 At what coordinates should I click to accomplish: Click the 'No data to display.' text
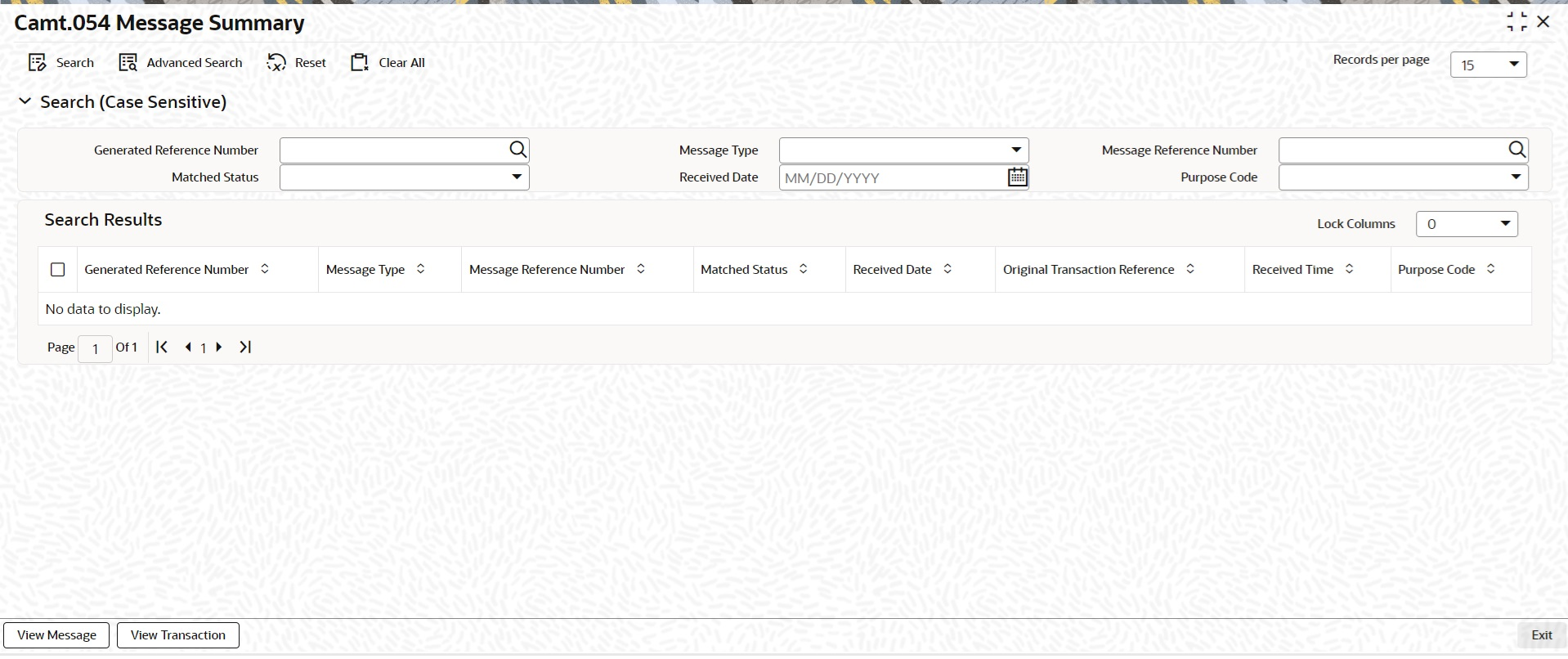click(x=103, y=309)
